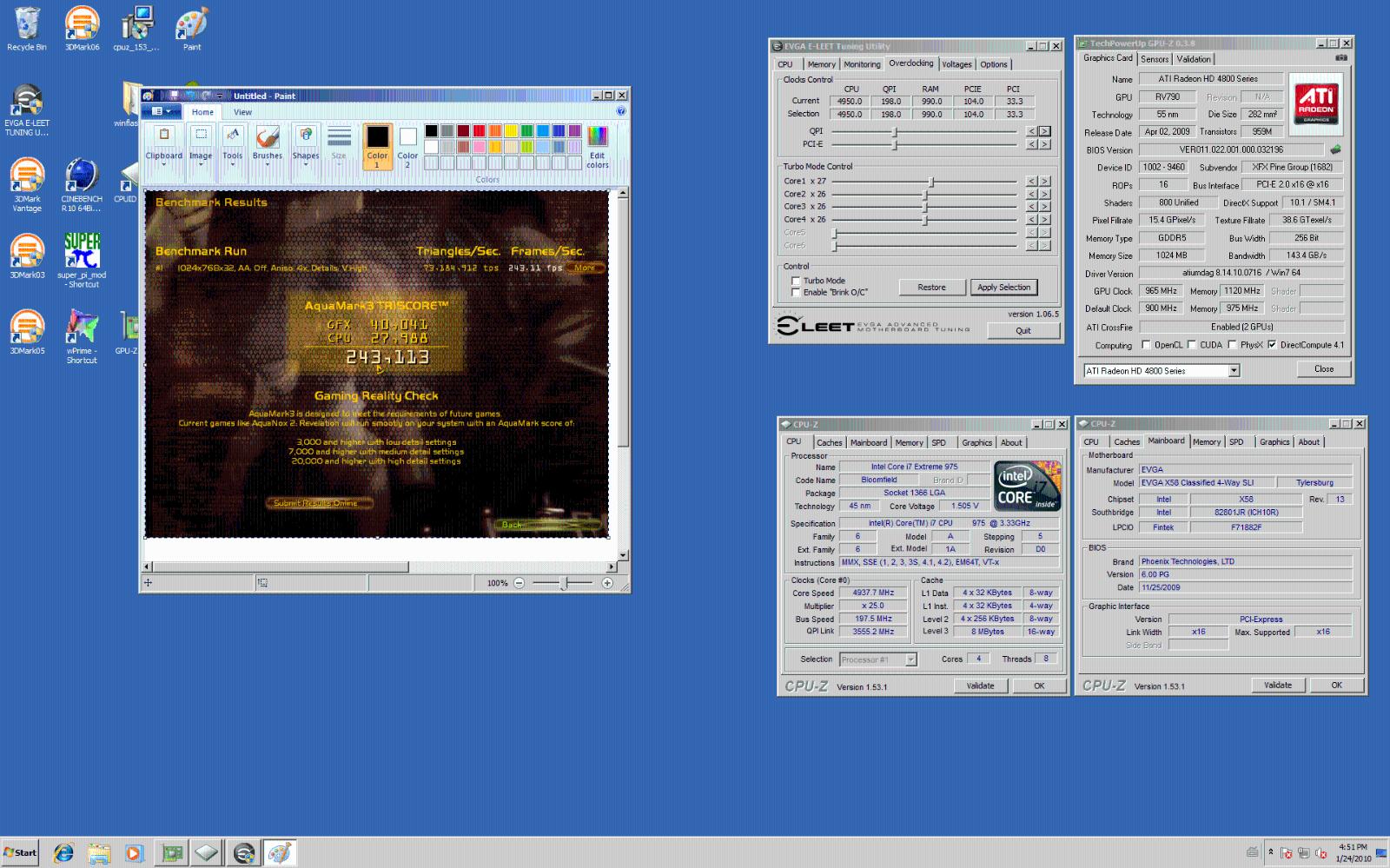Viewport: 1390px width, 868px height.
Task: Expand the Tools dropdown arrow in Paint
Action: point(233,164)
